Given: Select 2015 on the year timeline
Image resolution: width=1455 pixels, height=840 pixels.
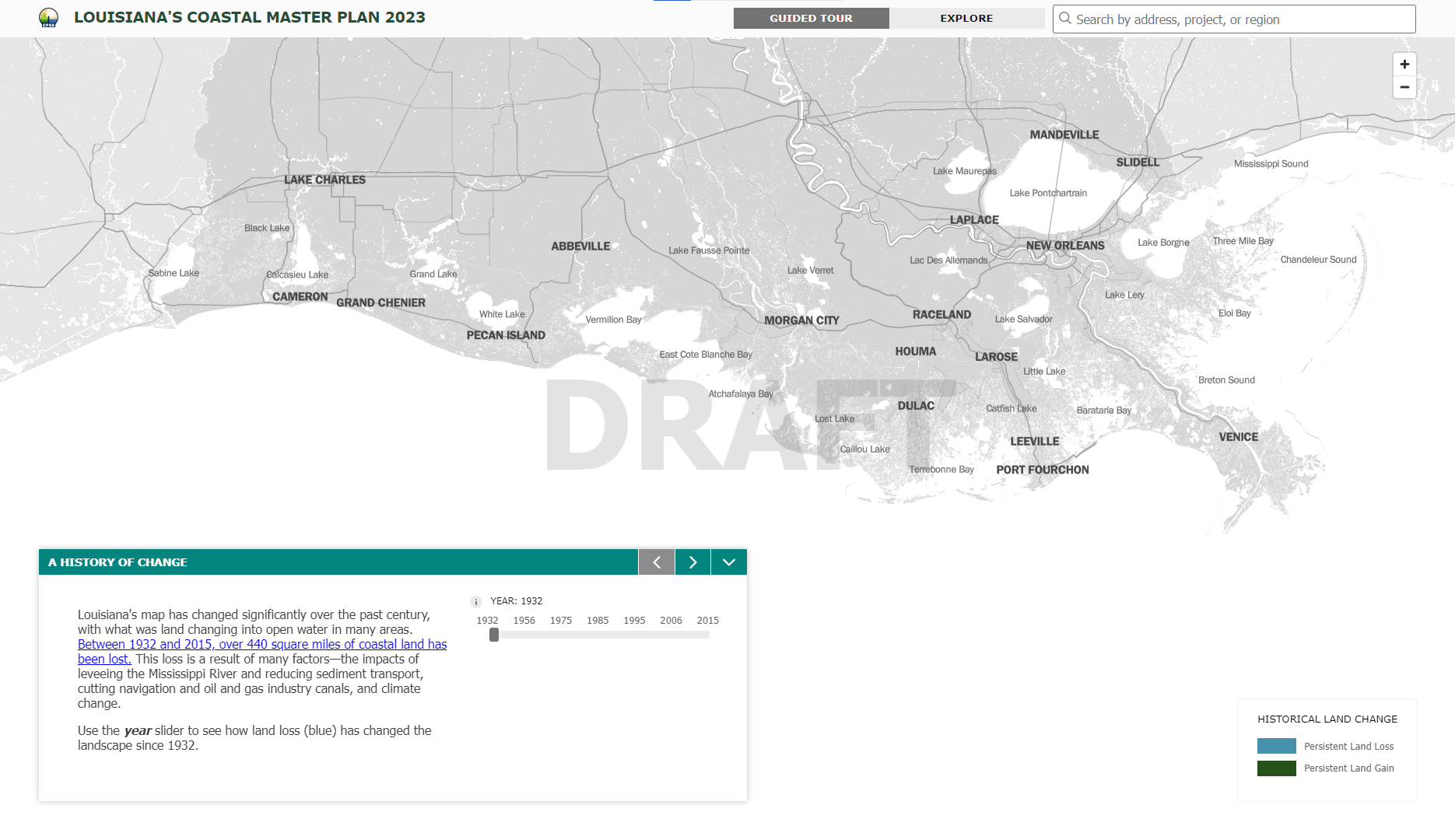Looking at the screenshot, I should 707,620.
